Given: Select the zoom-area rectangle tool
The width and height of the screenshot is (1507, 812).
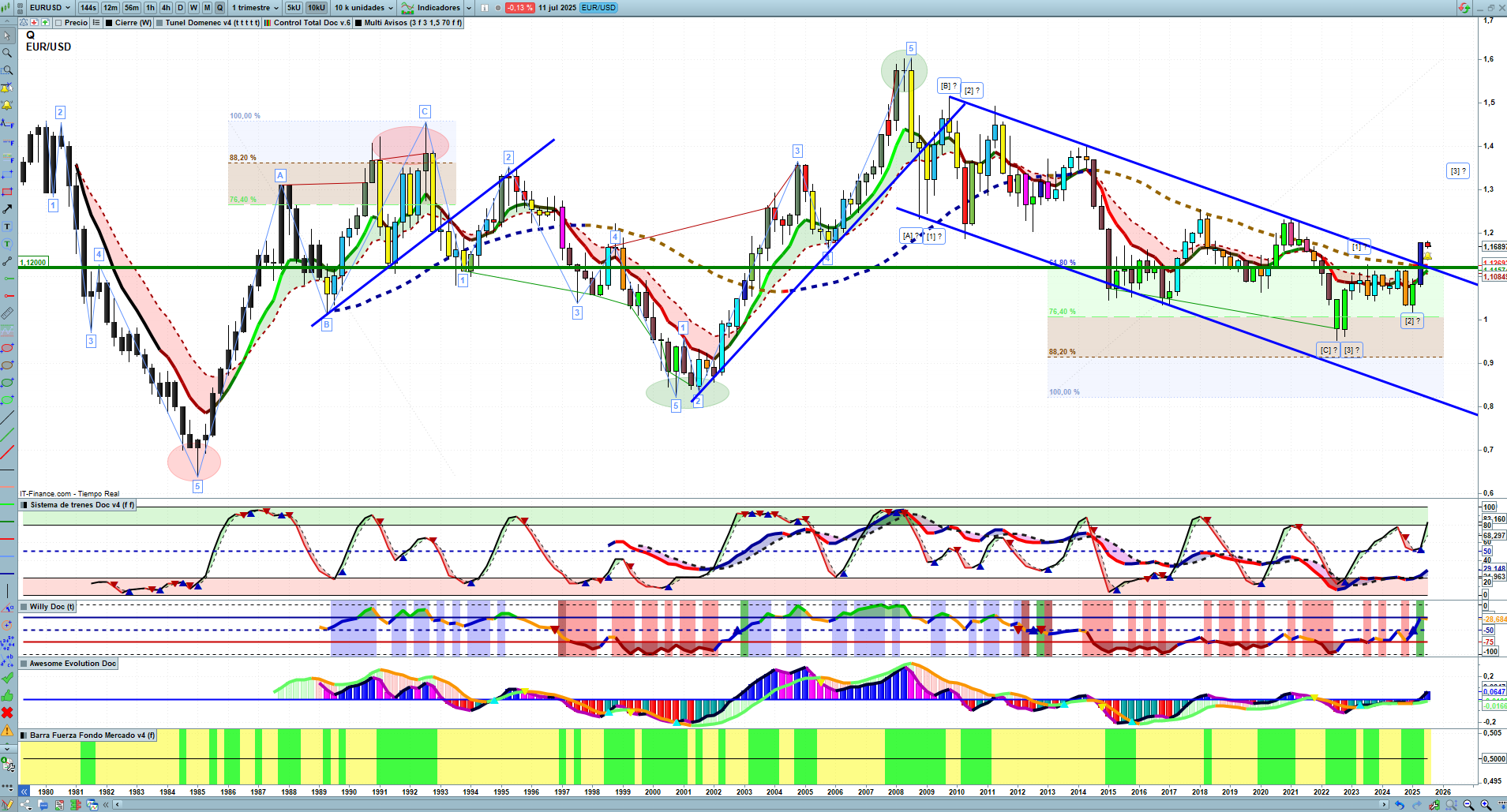Looking at the screenshot, I should click(7, 70).
